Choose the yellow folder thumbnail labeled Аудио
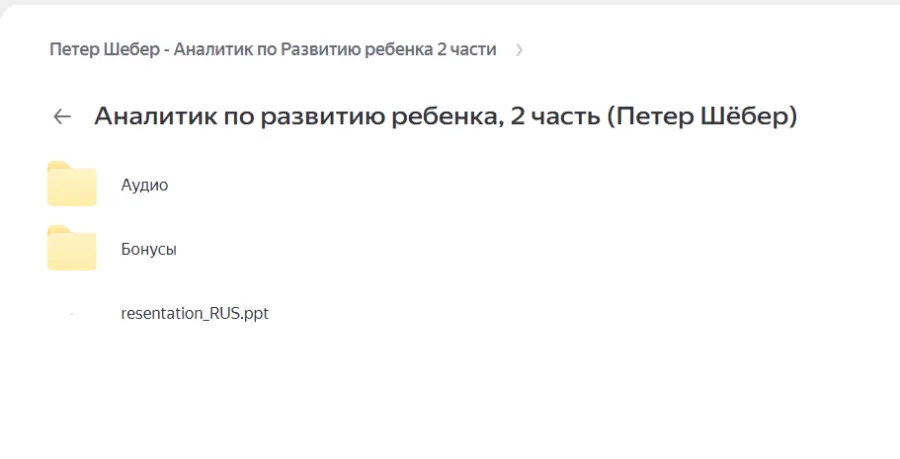 click(x=72, y=184)
